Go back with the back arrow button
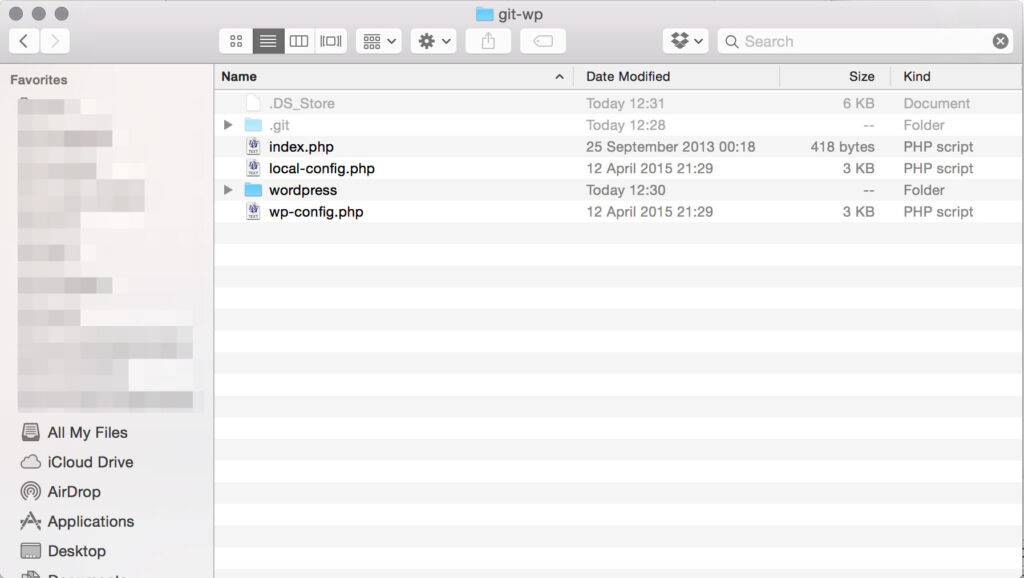This screenshot has height=578, width=1024. (24, 41)
